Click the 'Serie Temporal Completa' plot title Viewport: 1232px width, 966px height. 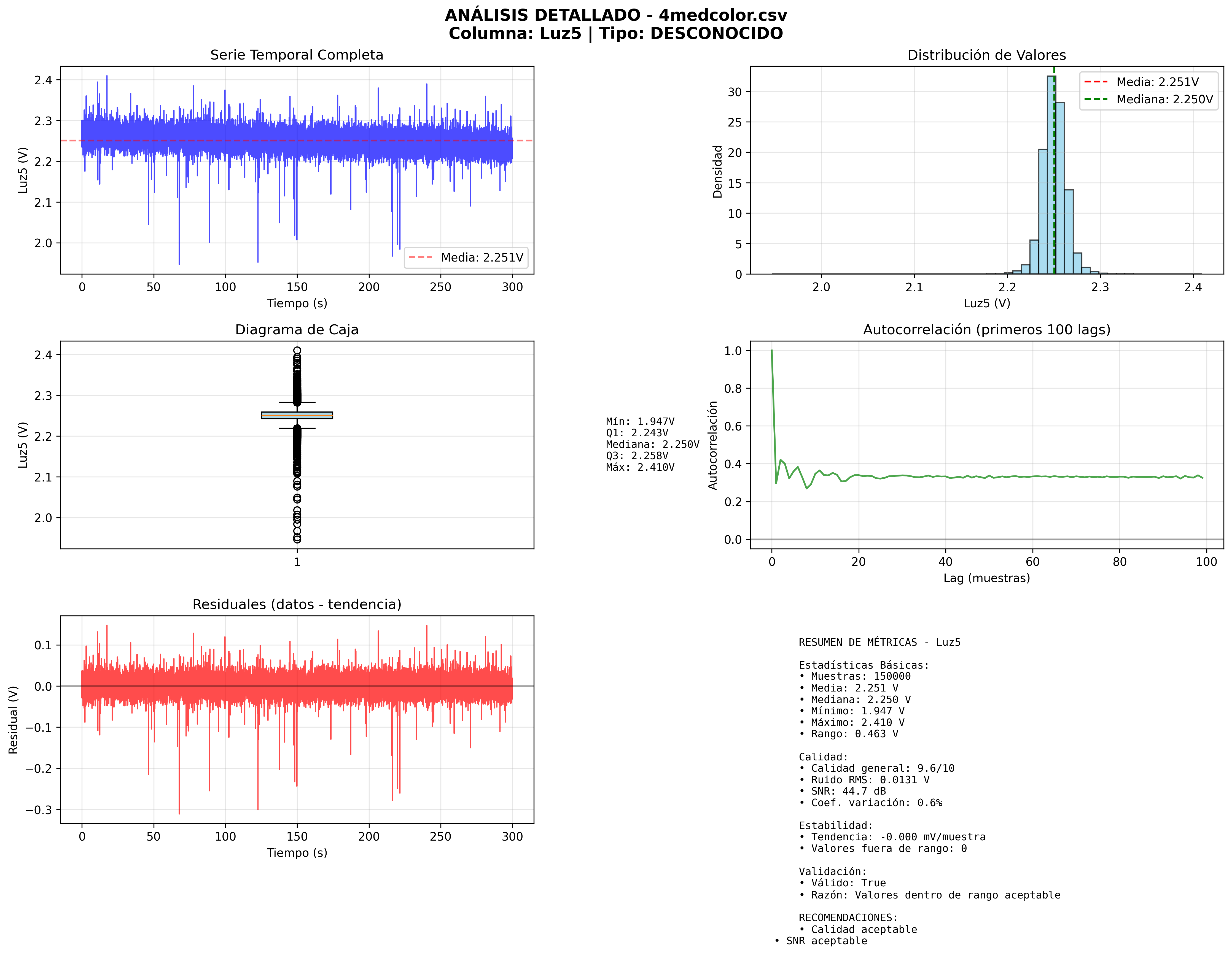click(296, 55)
